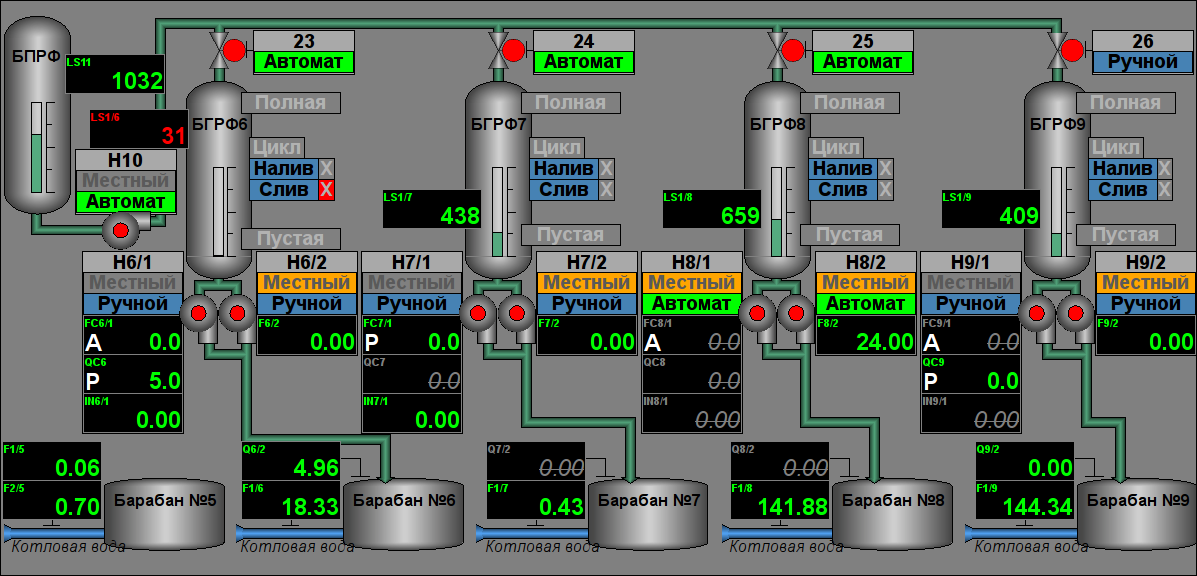Click right pump H7/2 under БГРФ7
This screenshot has width=1197, height=576.
click(x=517, y=313)
